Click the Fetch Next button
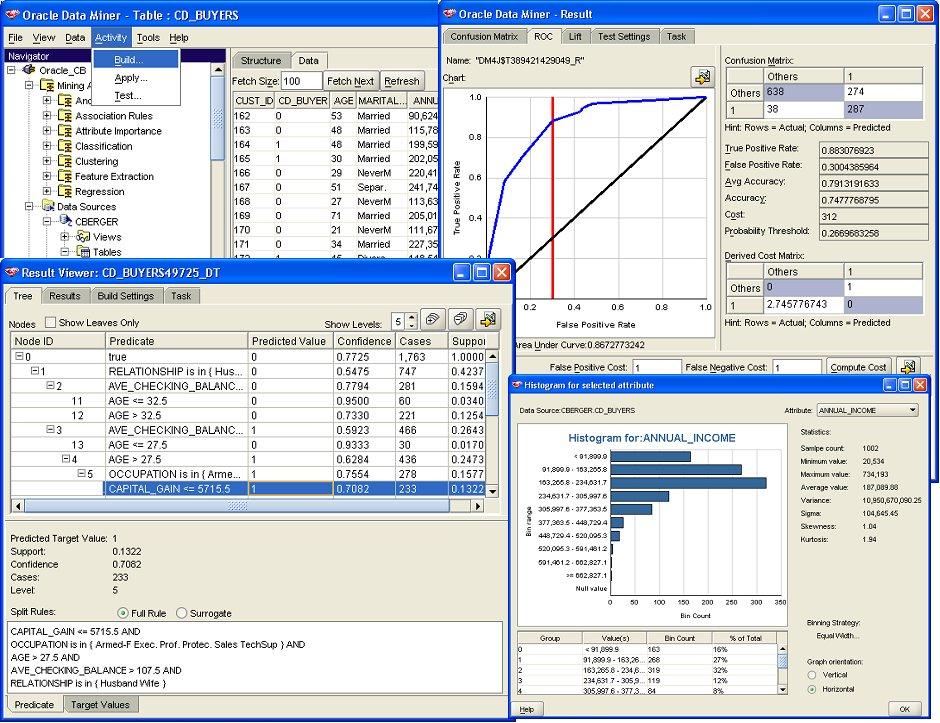 coord(351,81)
